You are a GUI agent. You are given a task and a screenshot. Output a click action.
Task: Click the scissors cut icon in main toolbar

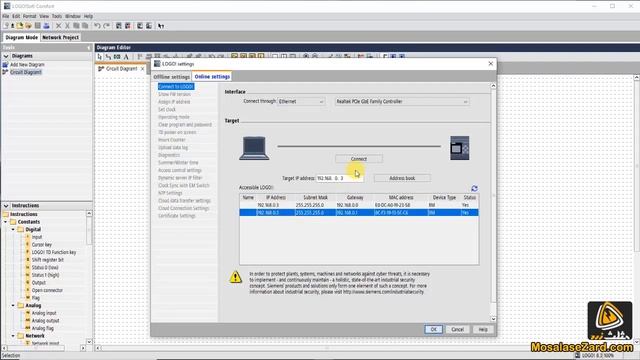click(x=67, y=26)
